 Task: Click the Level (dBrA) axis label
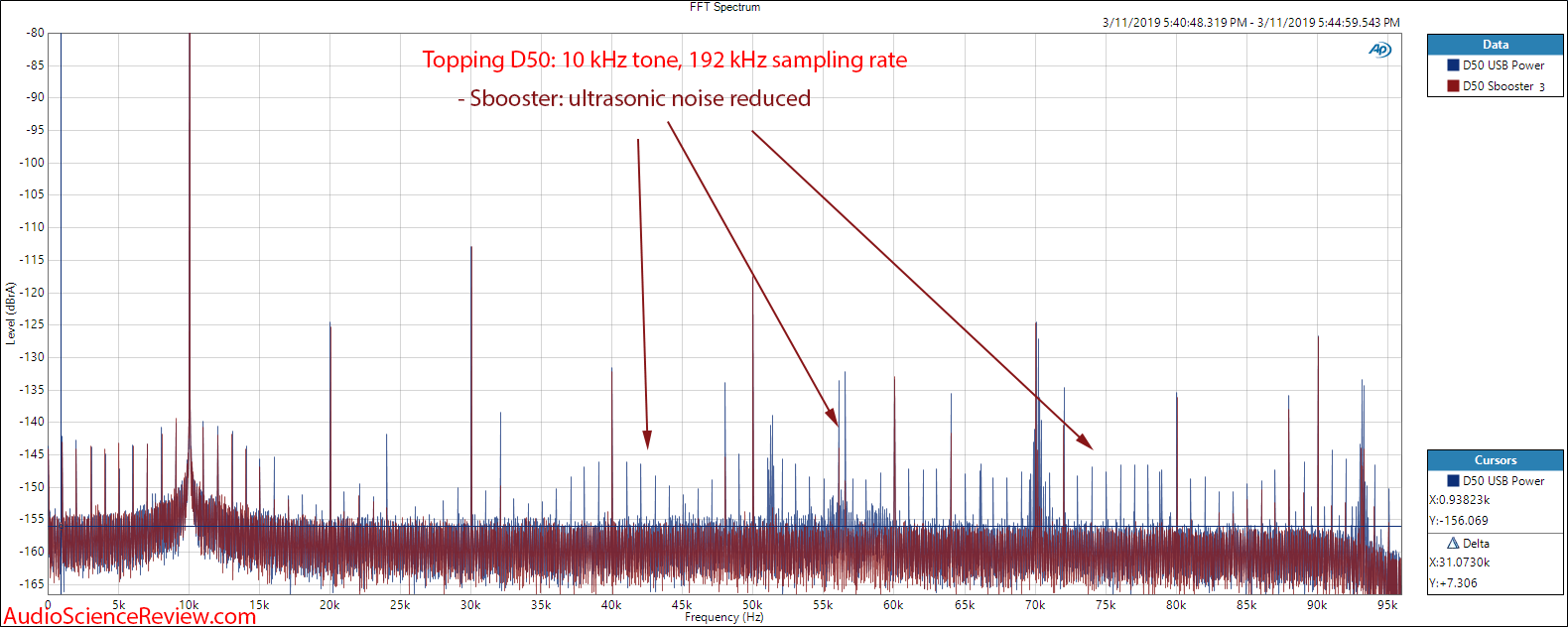click(11, 313)
